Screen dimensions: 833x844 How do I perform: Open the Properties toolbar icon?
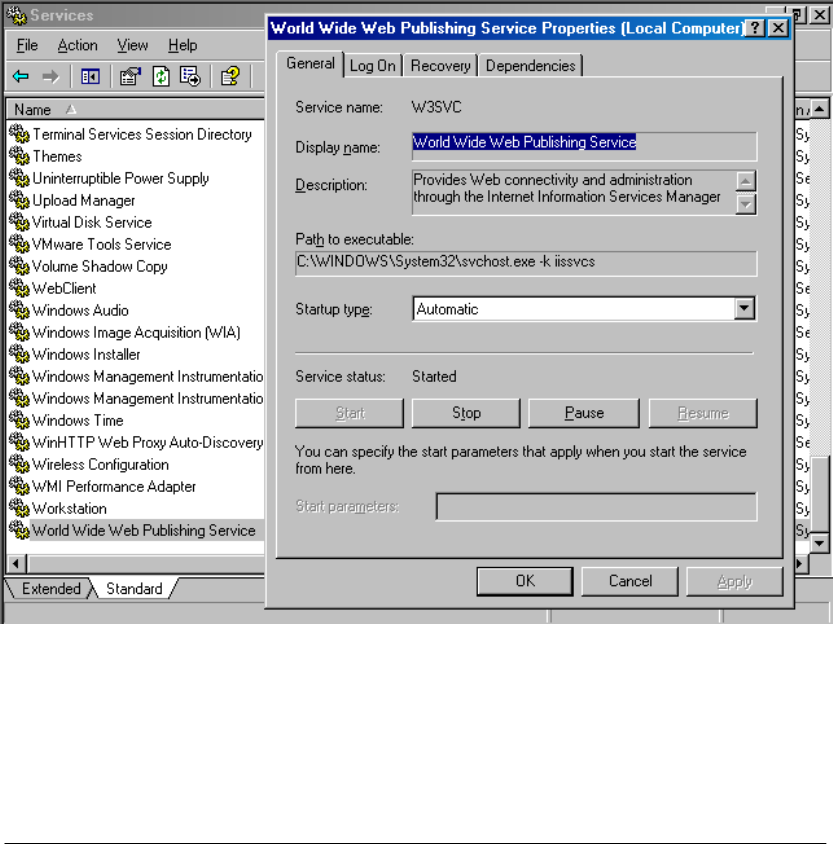pos(130,76)
